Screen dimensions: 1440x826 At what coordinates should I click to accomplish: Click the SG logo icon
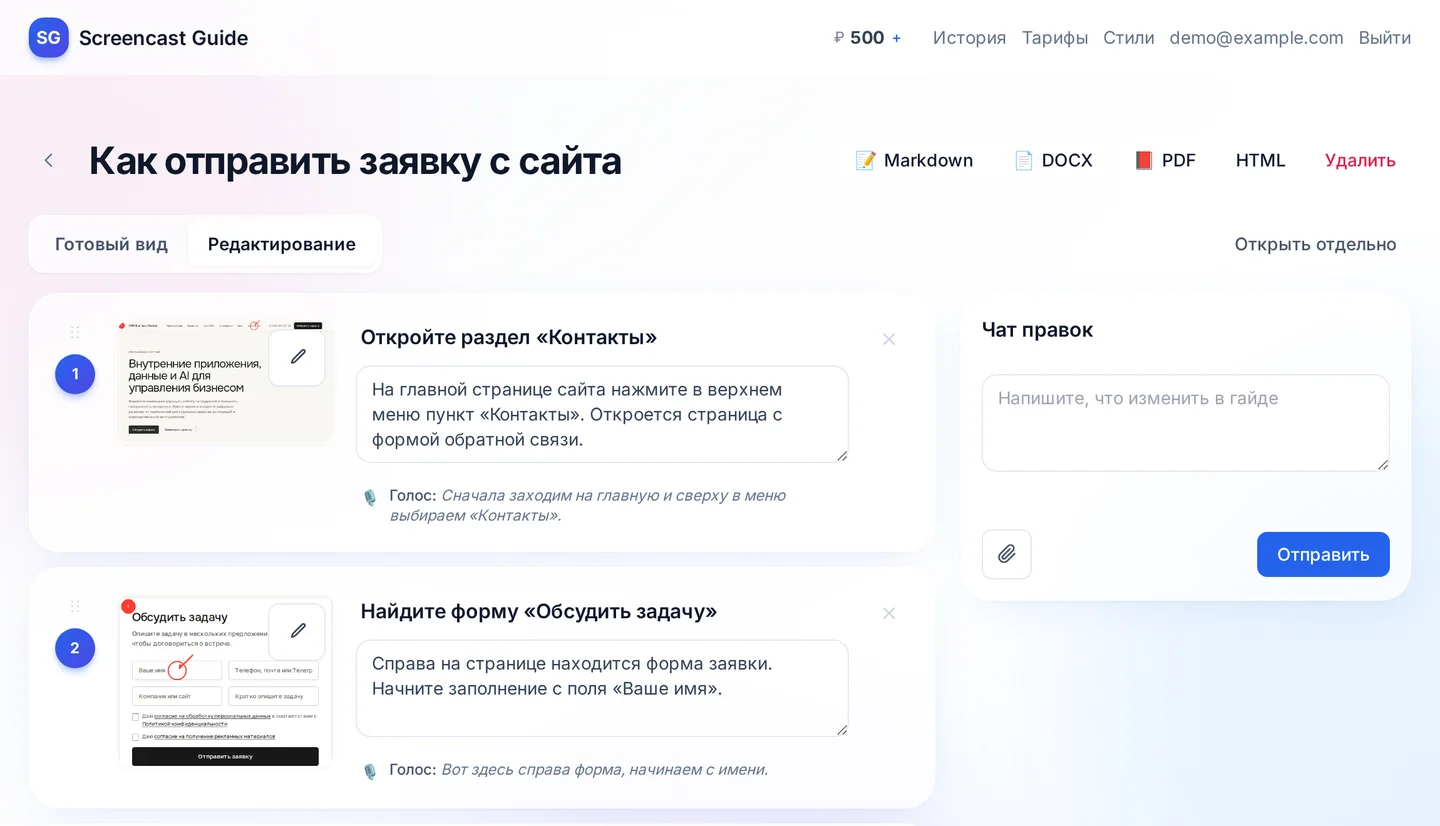48,38
